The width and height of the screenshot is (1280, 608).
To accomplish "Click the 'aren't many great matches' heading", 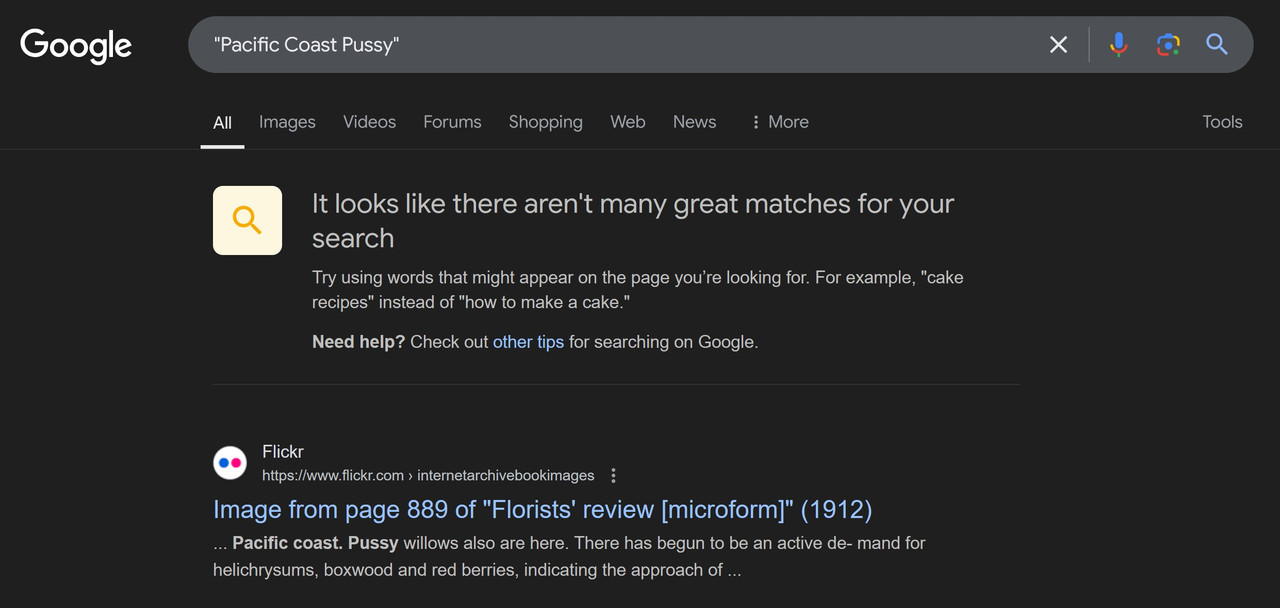I will click(633, 221).
